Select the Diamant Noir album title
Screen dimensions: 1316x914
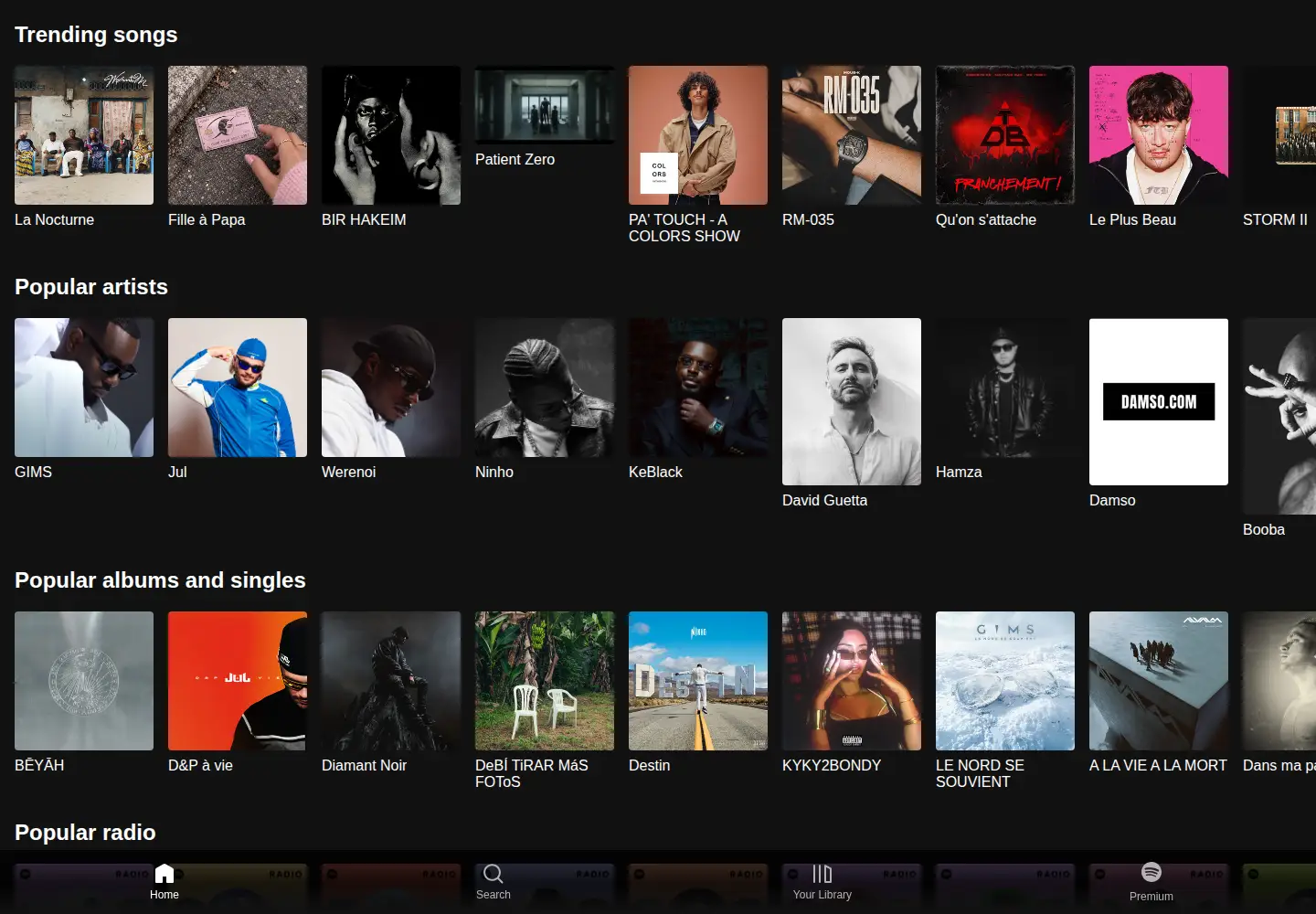364,765
